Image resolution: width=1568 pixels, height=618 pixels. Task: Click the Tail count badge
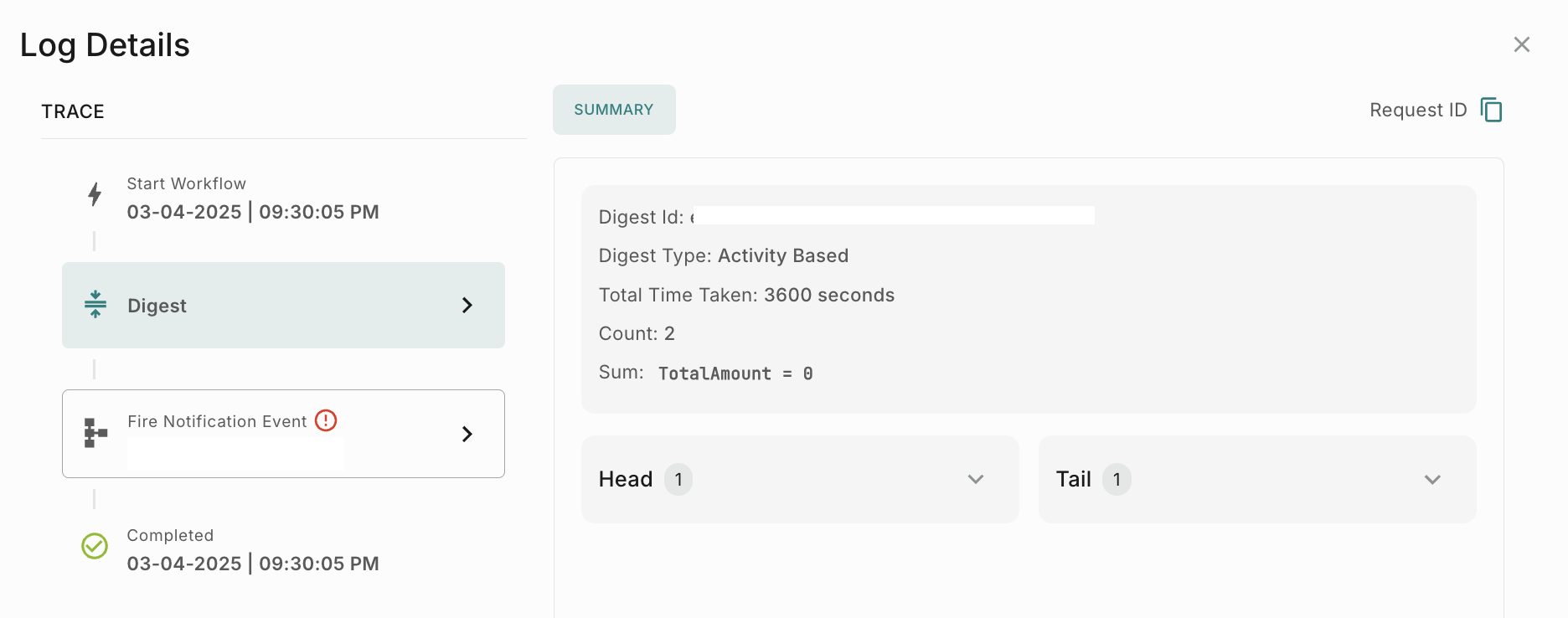[1117, 480]
